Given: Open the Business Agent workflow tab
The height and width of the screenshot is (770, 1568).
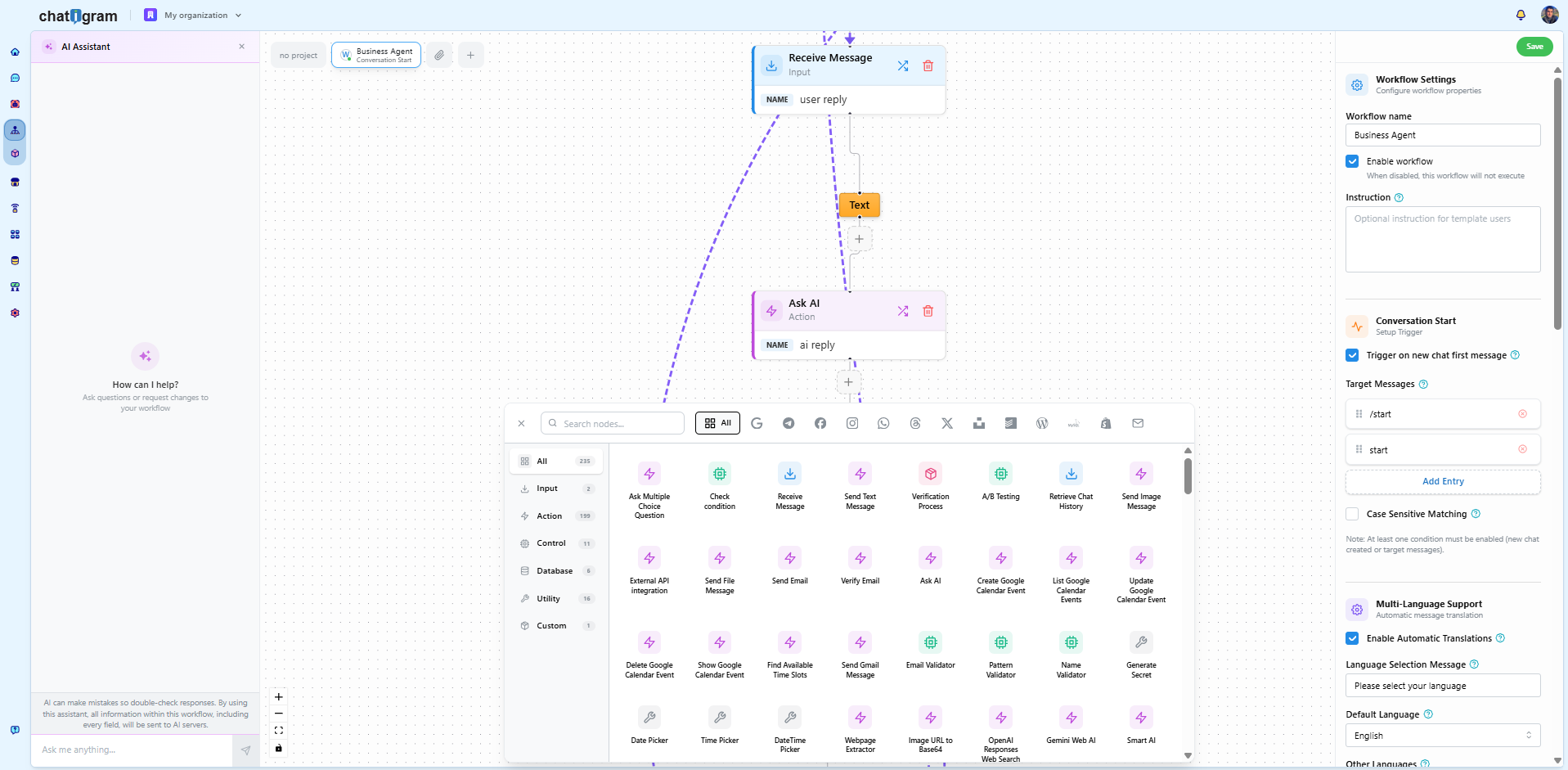Looking at the screenshot, I should (376, 55).
